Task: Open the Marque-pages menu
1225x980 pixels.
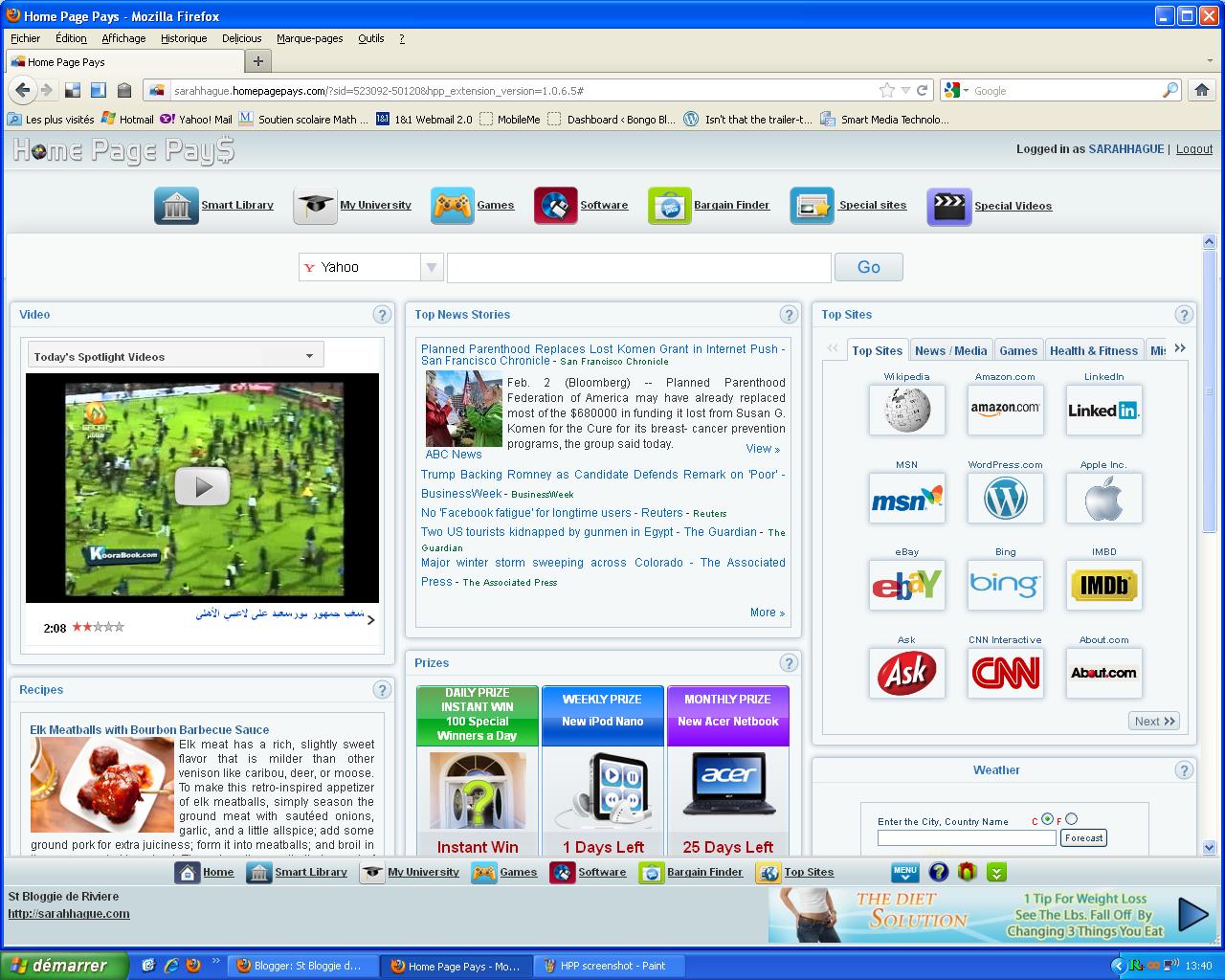Action: [310, 38]
